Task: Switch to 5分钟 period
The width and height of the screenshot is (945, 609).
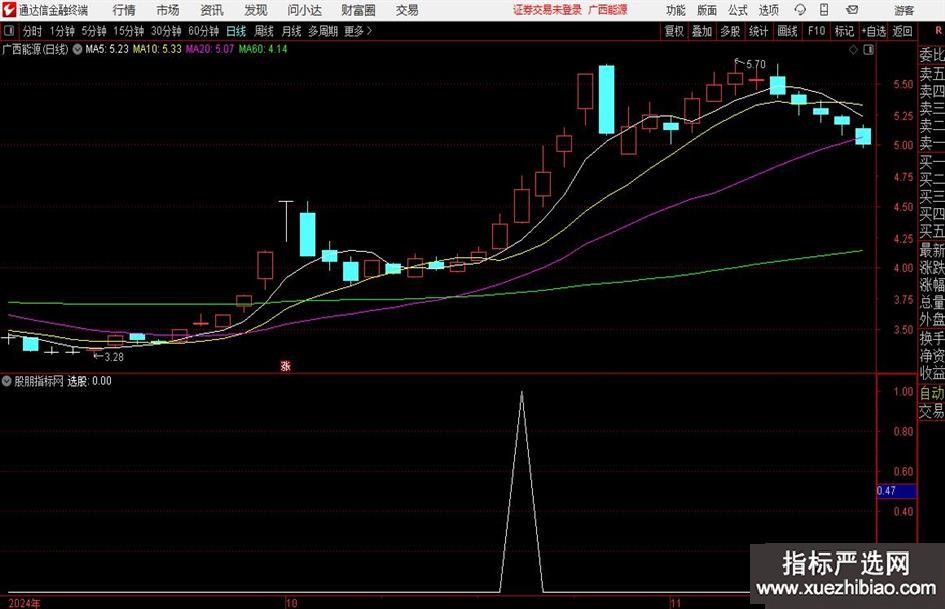Action: [94, 31]
